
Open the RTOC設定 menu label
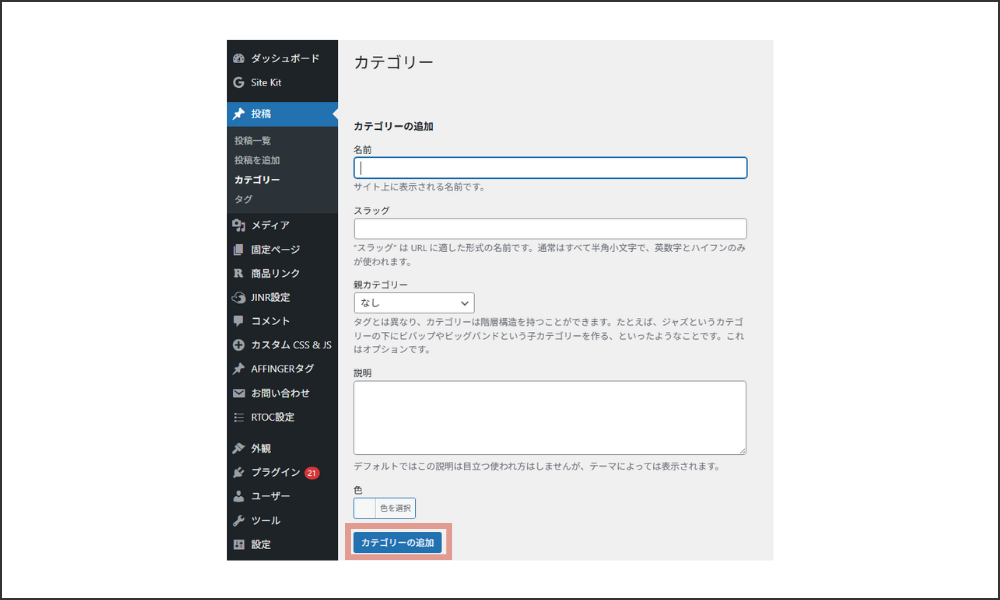pyautogui.click(x=272, y=417)
